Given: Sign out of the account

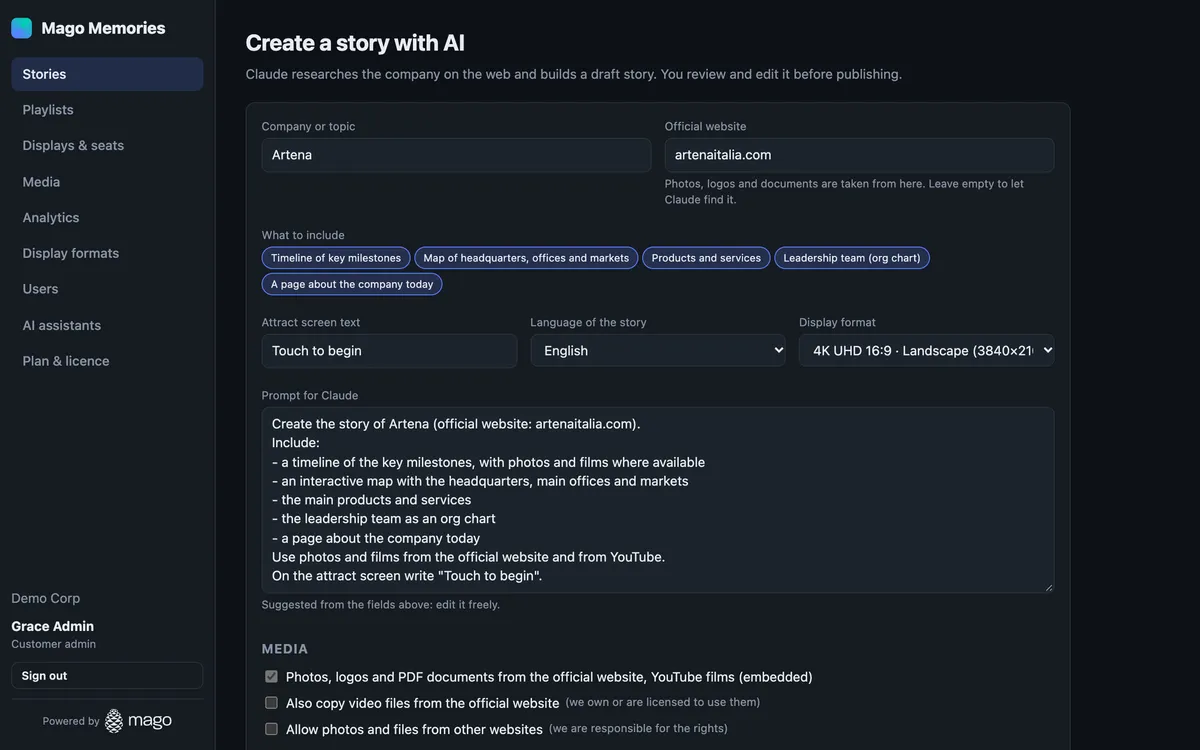Looking at the screenshot, I should (107, 675).
